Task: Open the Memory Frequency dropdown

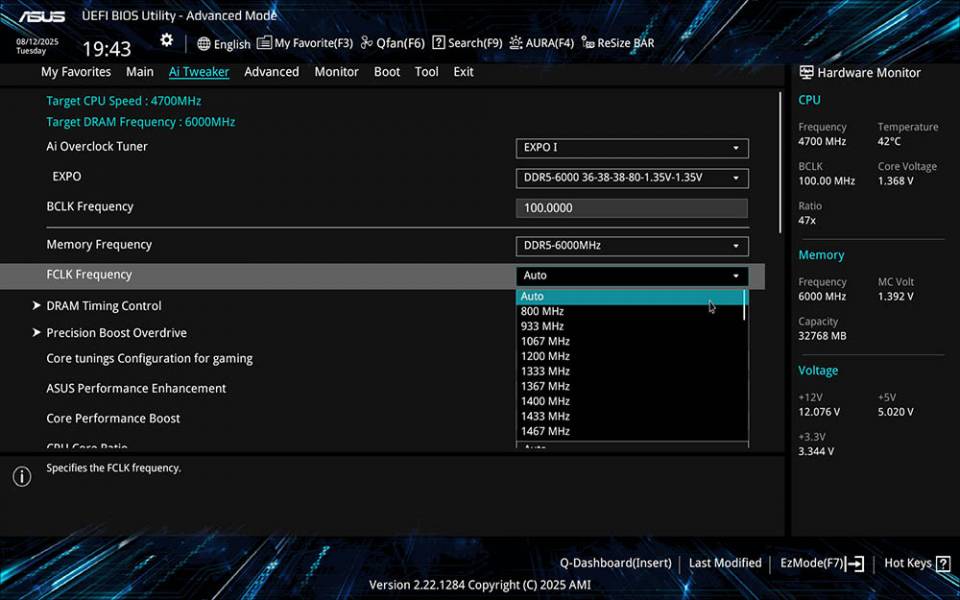Action: (631, 245)
